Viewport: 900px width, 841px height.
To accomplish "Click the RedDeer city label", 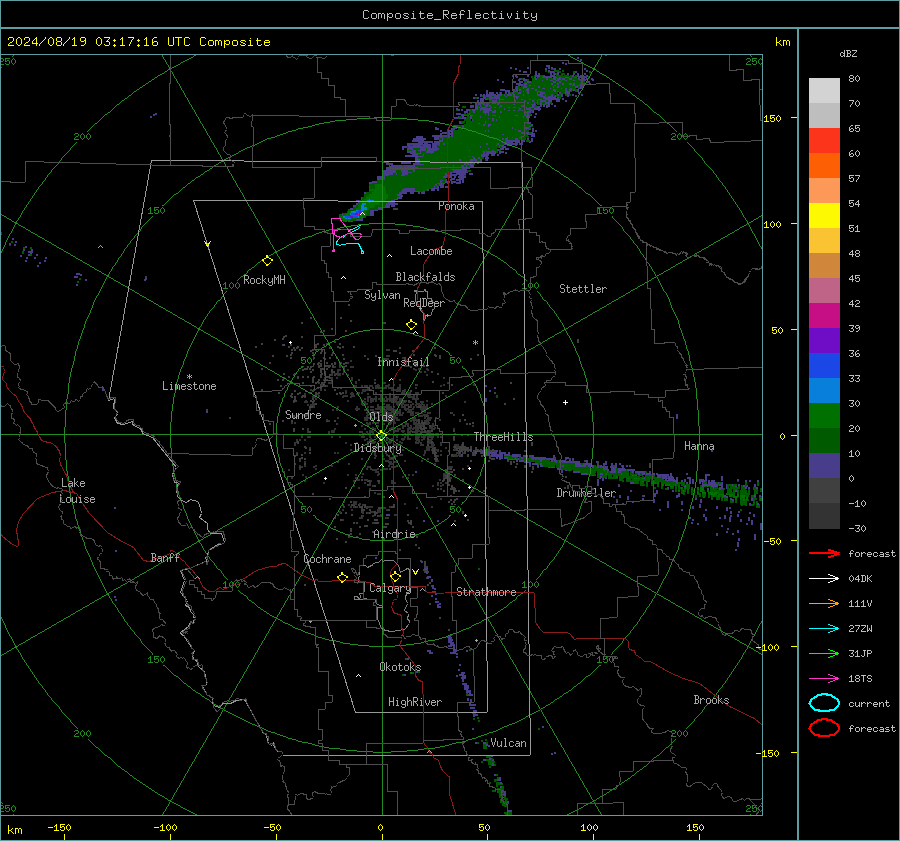I will tap(424, 303).
